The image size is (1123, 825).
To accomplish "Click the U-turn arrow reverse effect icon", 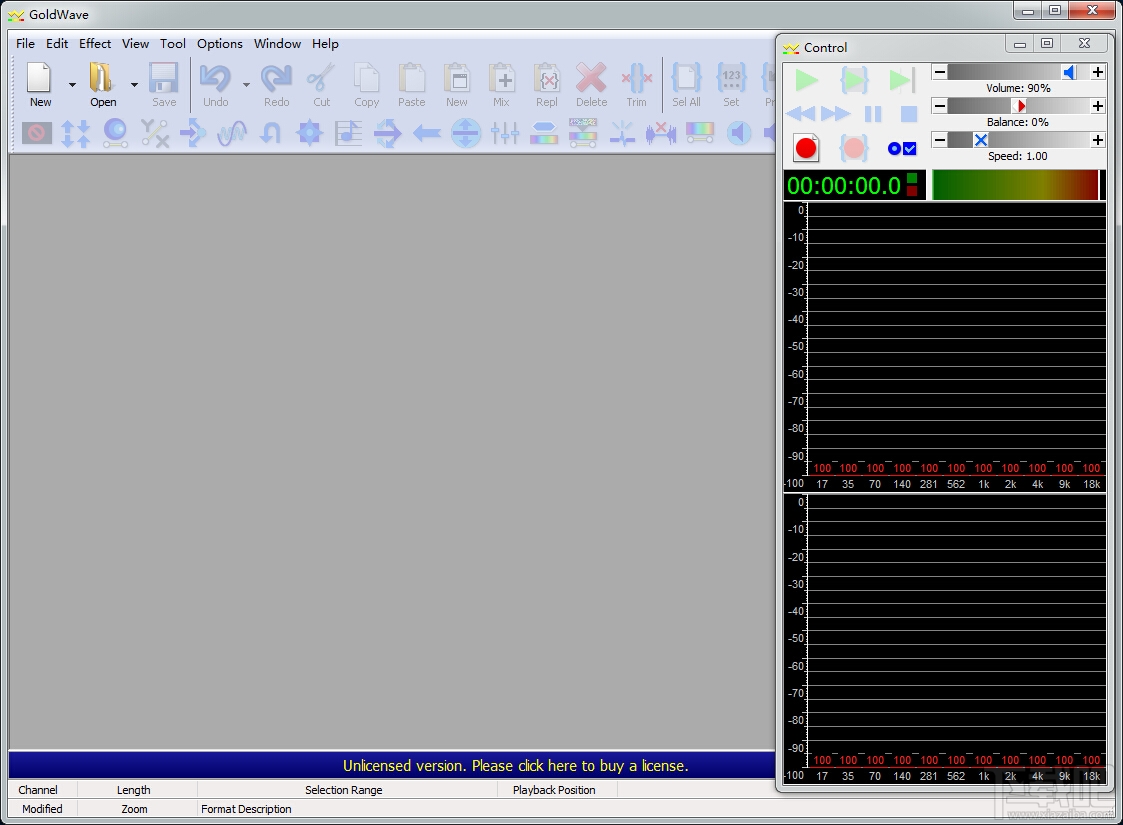I will tap(270, 133).
